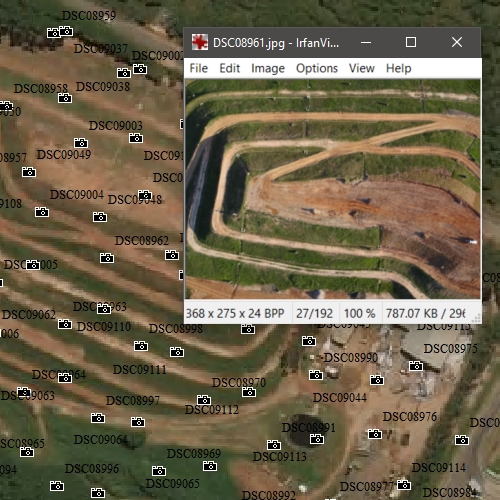This screenshot has height=500, width=500.
Task: Click the 100 % zoom status entry
Action: tap(360, 314)
